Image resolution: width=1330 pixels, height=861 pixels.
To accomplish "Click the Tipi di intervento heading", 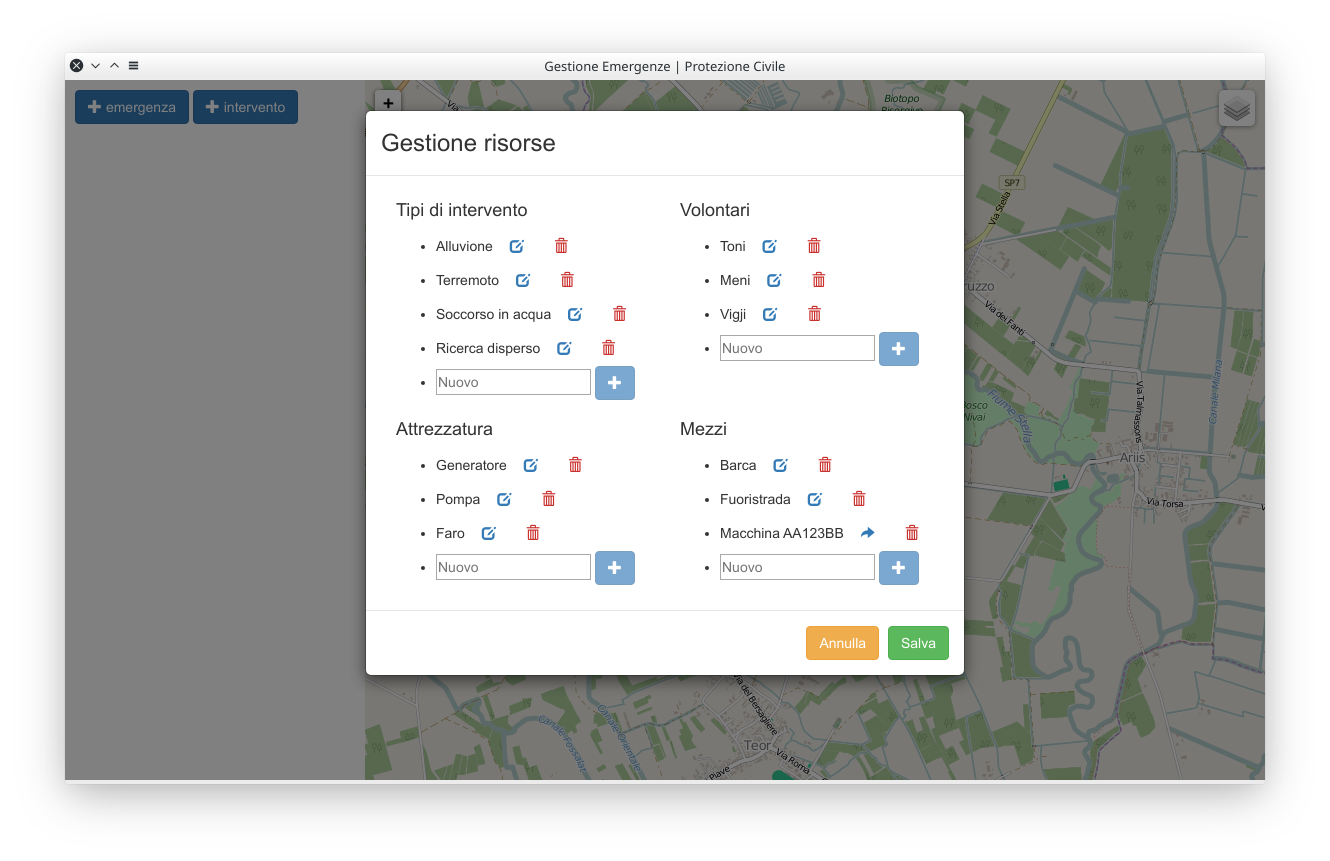I will tap(462, 210).
